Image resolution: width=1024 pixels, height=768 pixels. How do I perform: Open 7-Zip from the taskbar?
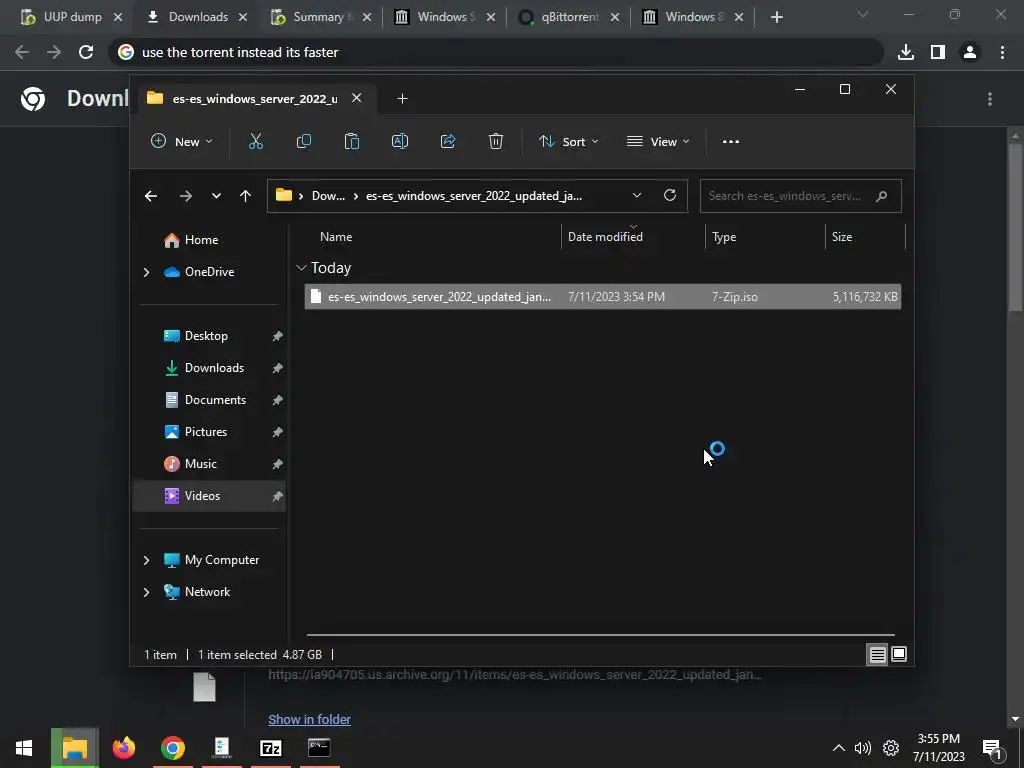(270, 748)
